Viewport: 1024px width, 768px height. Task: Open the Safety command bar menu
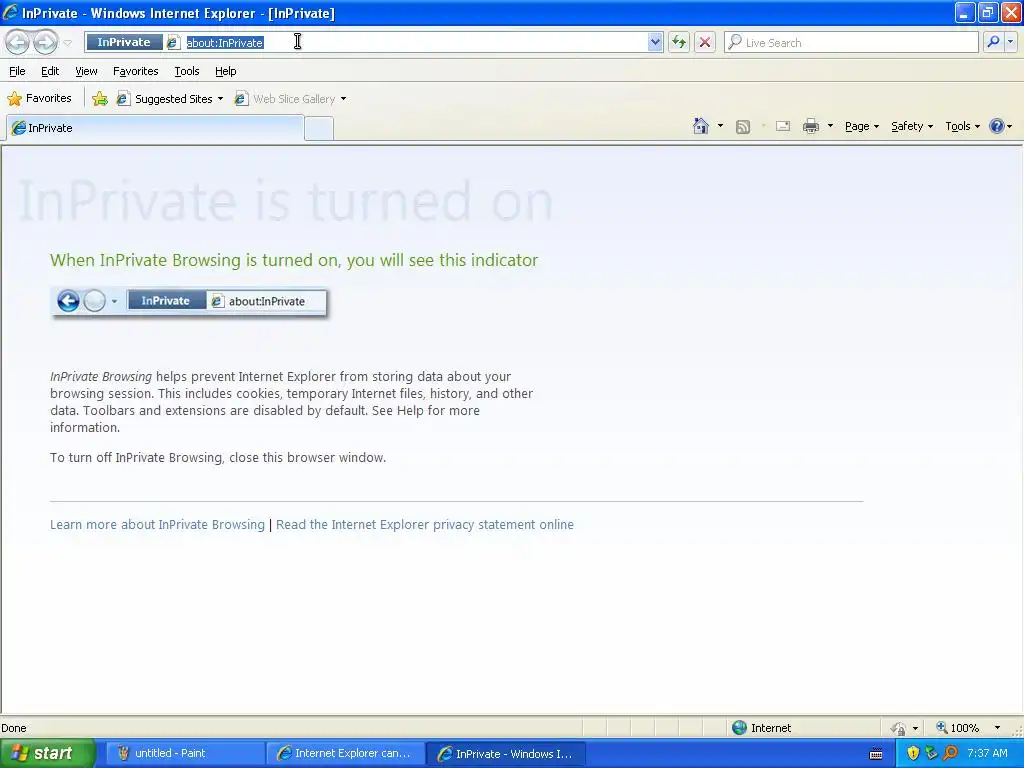point(912,126)
